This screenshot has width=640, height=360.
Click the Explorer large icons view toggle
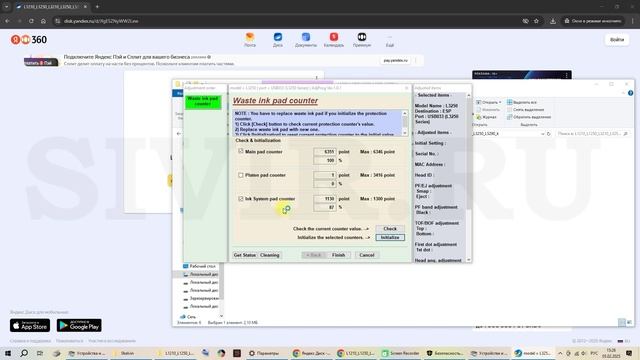(x=629, y=322)
